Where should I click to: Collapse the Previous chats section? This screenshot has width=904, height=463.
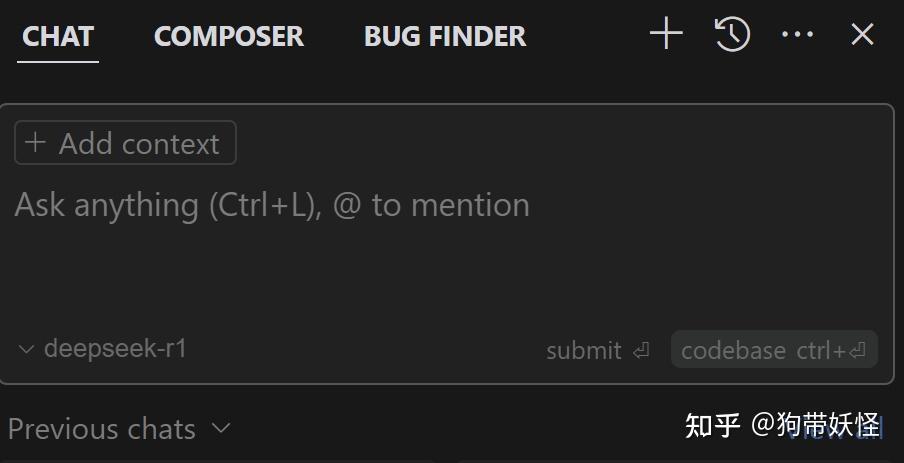click(x=102, y=429)
